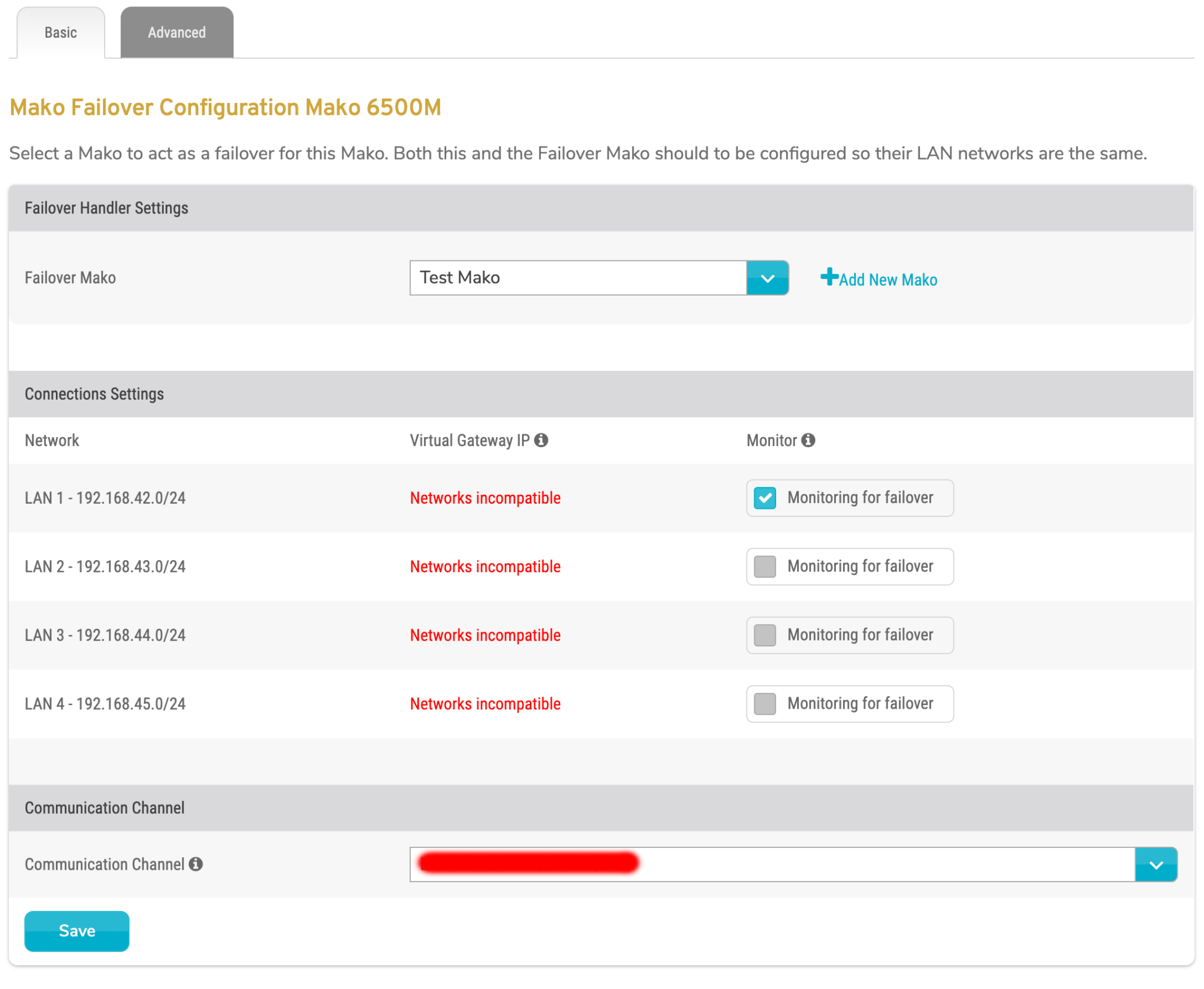Viewport: 1204px width, 989px height.
Task: Enable monitoring checkbox for LAN 3
Action: coord(764,635)
